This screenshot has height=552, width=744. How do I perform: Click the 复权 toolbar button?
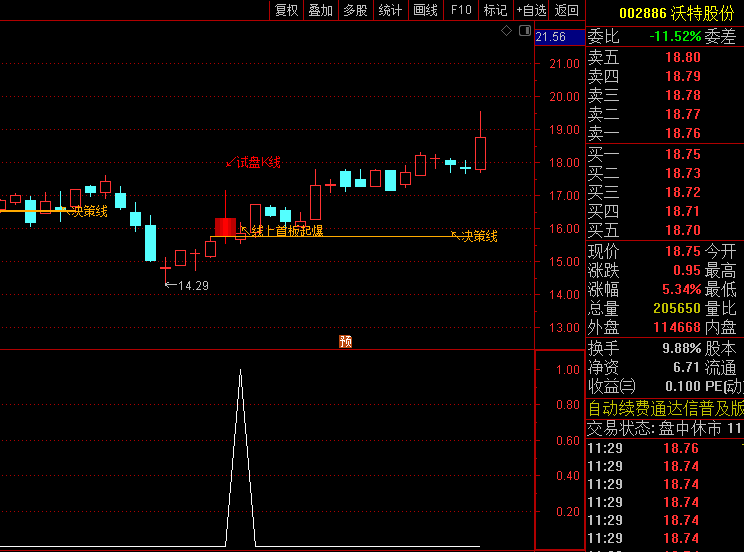coord(287,10)
